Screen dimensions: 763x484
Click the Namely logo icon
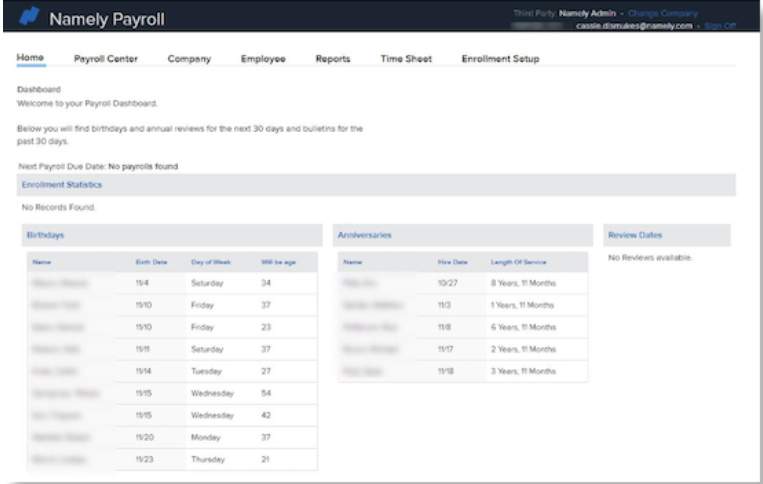click(31, 18)
